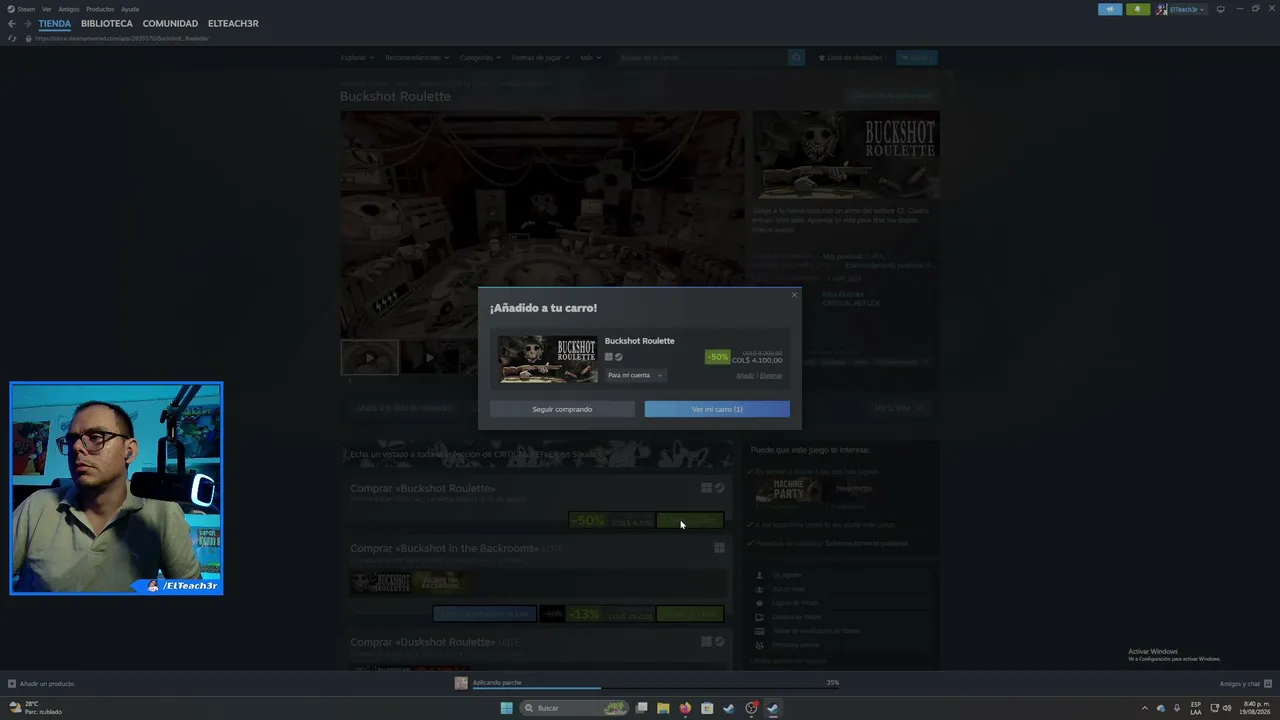Click 'Seguir comprando' button
Image resolution: width=1280 pixels, height=720 pixels.
[x=562, y=409]
